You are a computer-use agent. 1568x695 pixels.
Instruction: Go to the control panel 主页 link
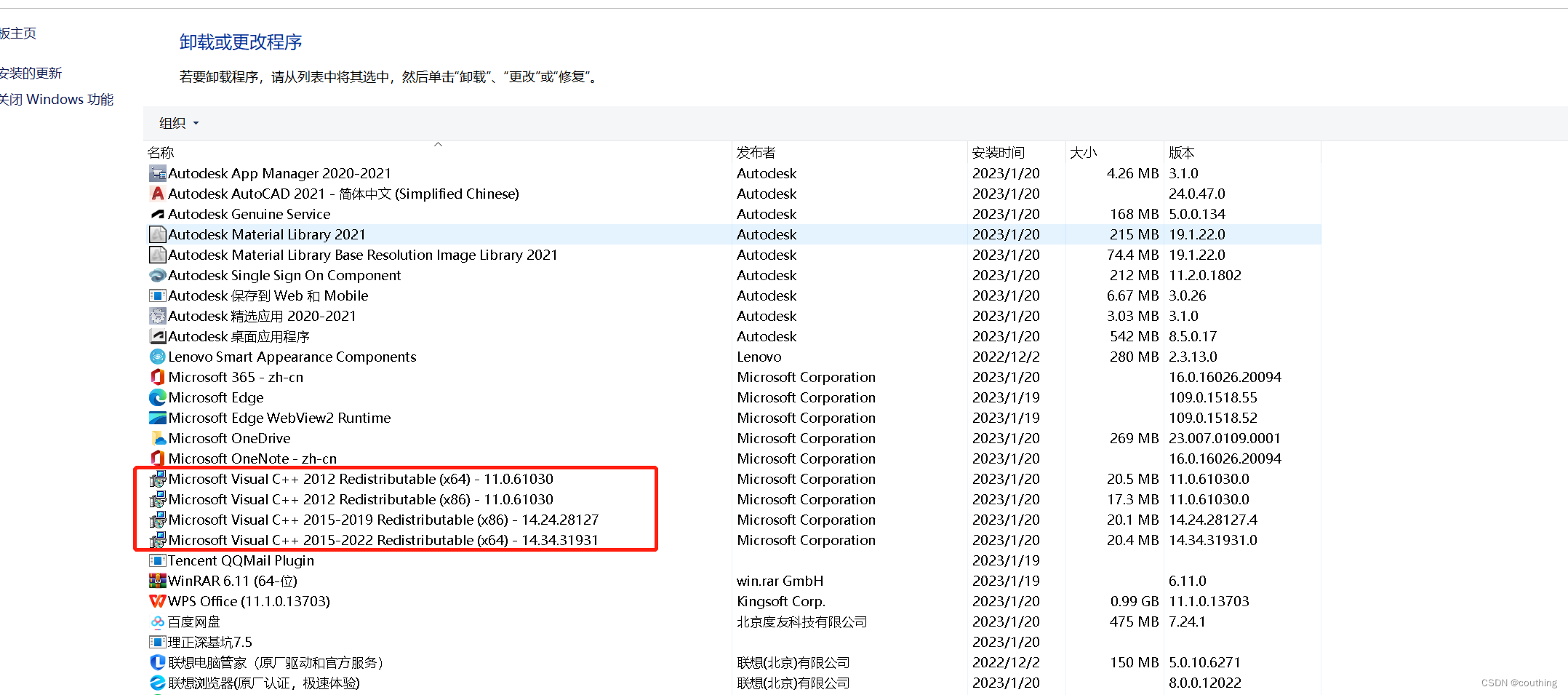pos(18,33)
